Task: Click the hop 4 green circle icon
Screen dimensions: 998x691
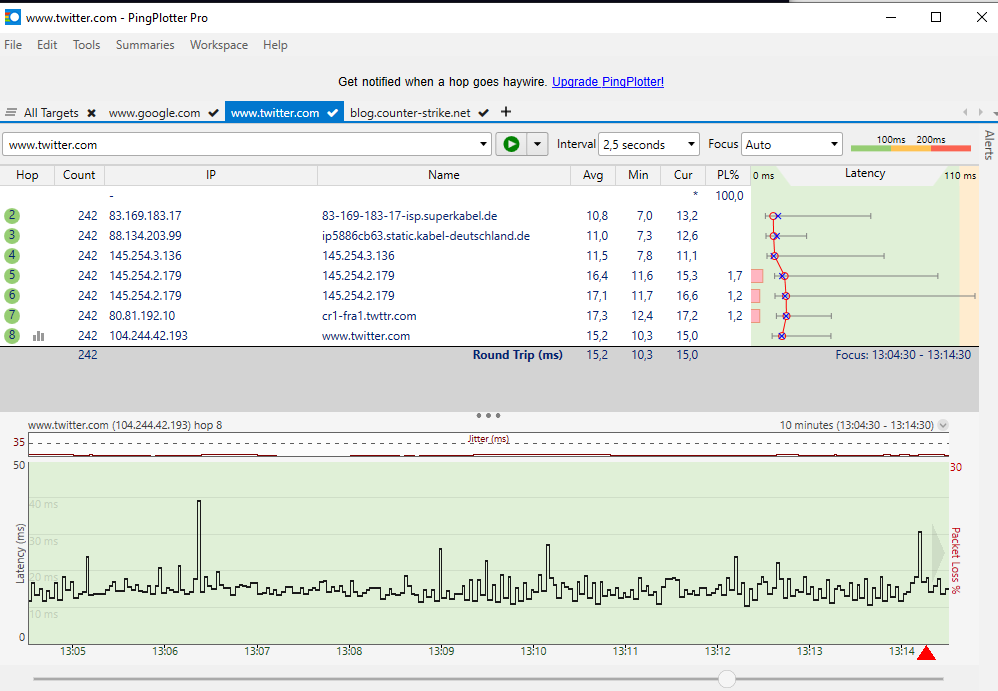Action: 11,256
